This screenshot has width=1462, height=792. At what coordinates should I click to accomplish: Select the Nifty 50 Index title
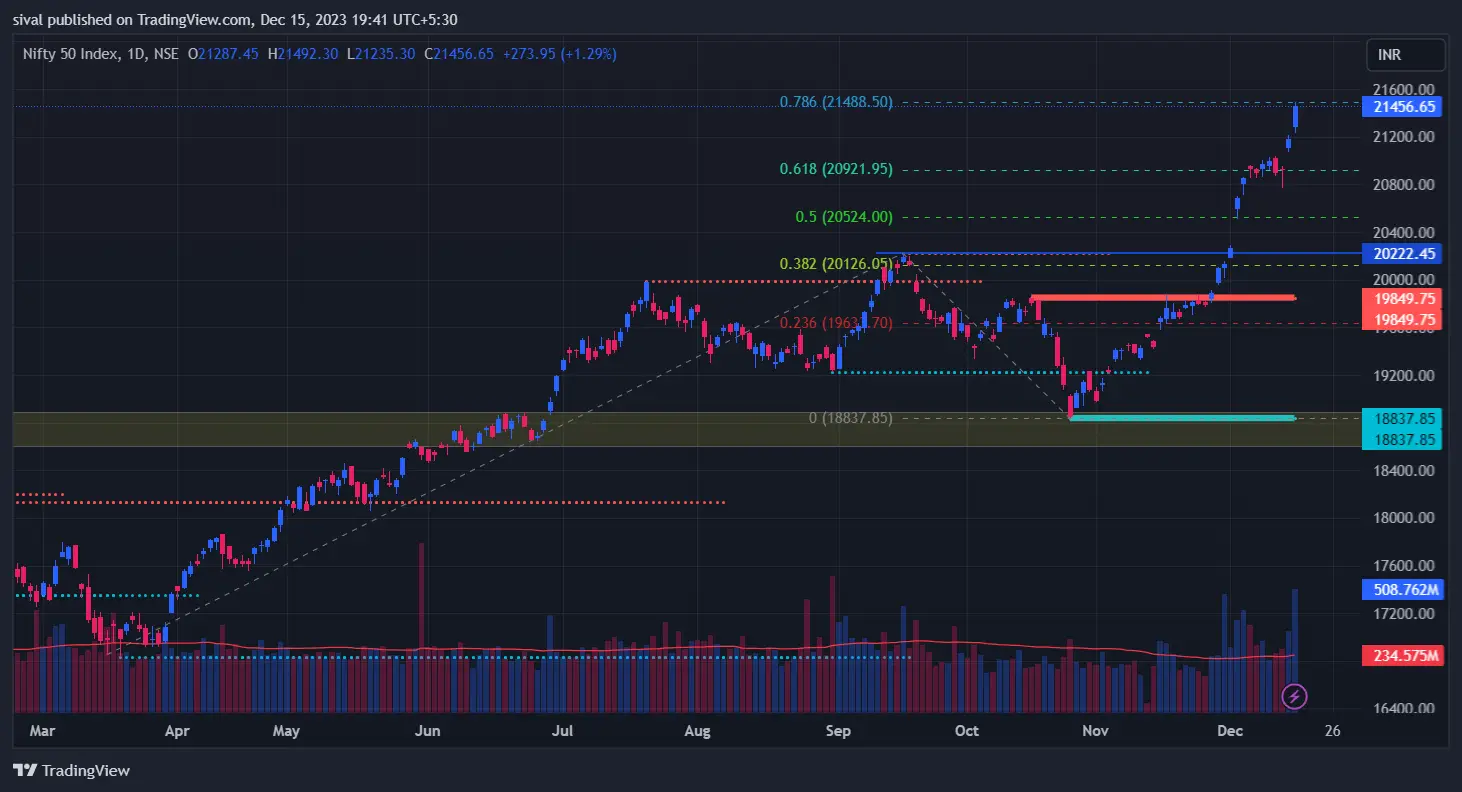[70, 54]
